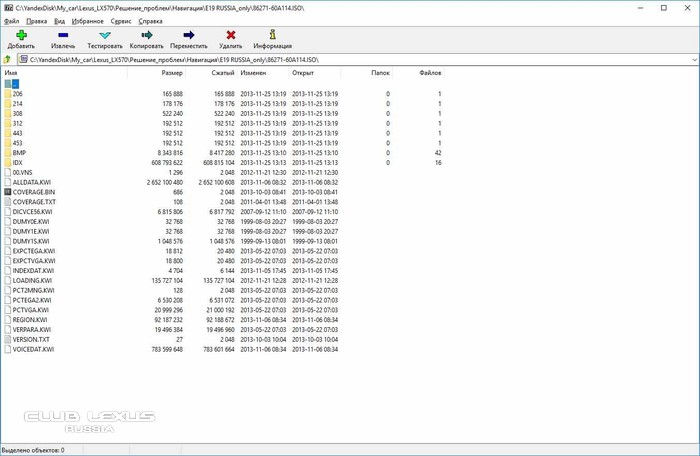
Task: Open the Сервис menu
Action: (x=120, y=20)
